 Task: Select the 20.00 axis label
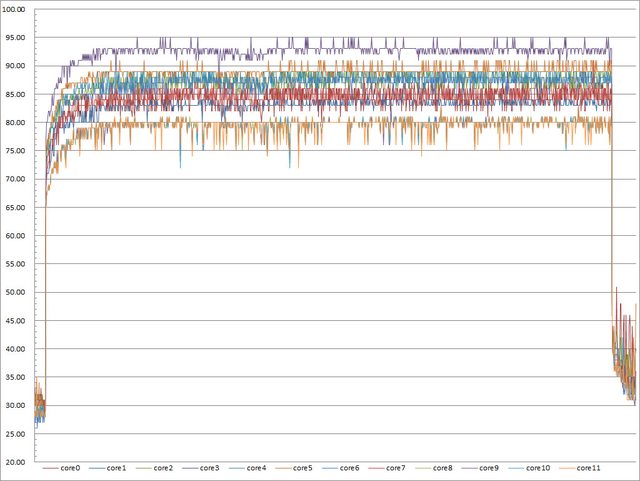(17, 463)
